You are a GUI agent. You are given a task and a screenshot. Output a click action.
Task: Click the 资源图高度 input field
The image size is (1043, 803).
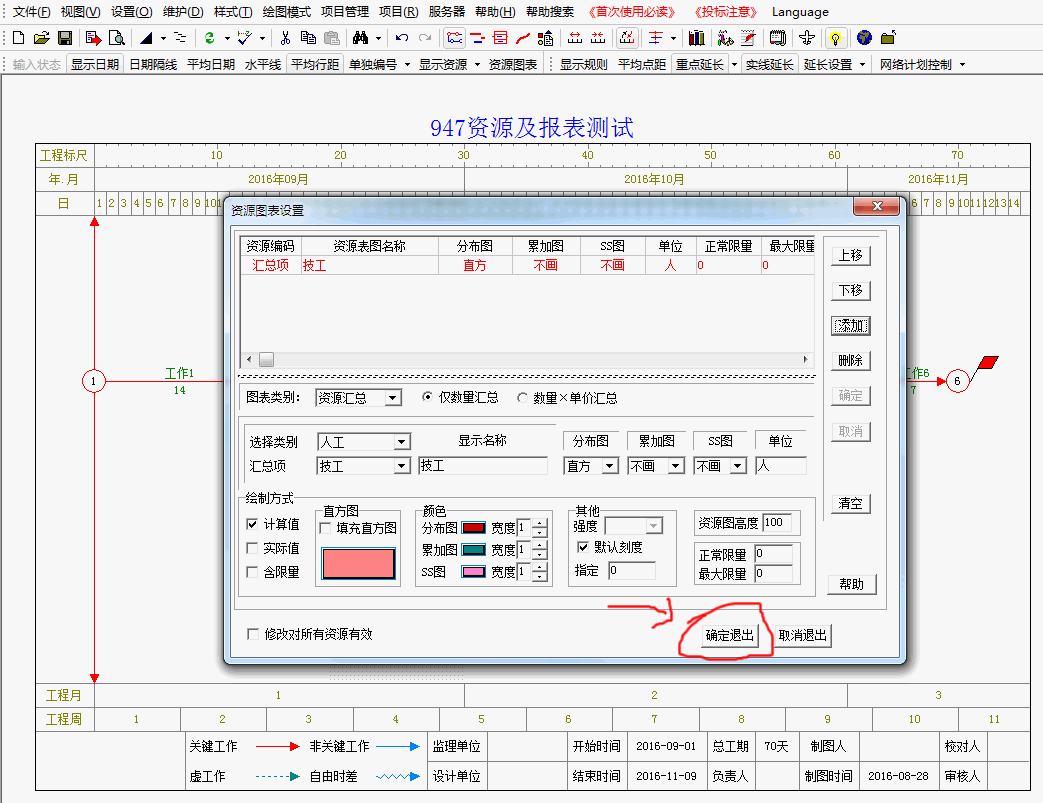tap(776, 522)
